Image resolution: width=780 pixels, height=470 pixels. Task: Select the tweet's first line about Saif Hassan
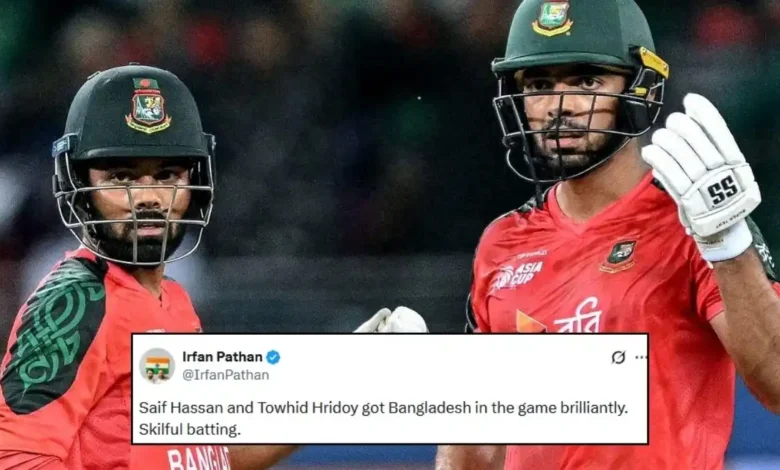click(383, 408)
